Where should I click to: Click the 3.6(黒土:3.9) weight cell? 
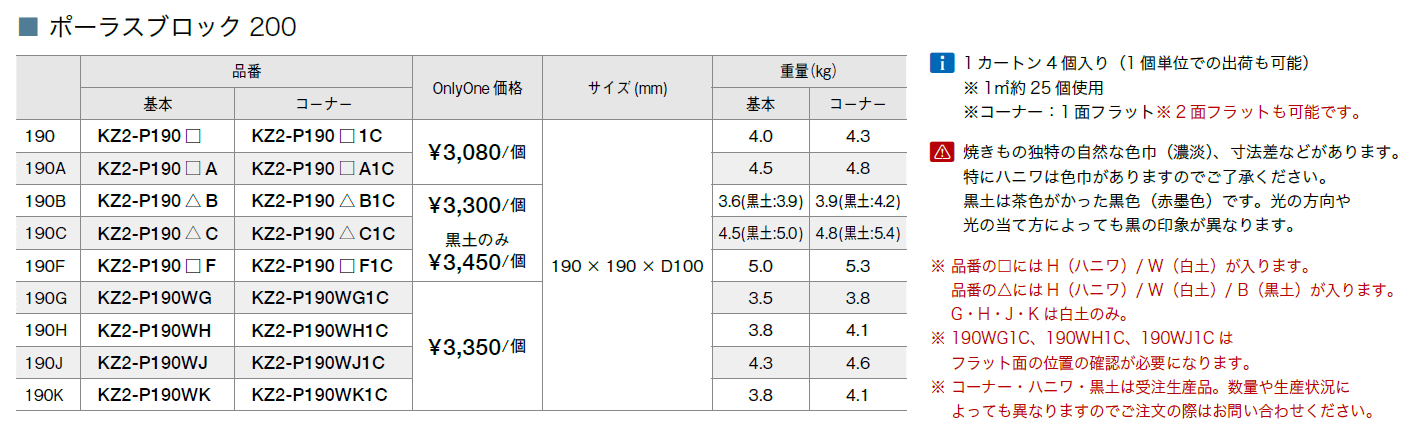pyautogui.click(x=760, y=202)
